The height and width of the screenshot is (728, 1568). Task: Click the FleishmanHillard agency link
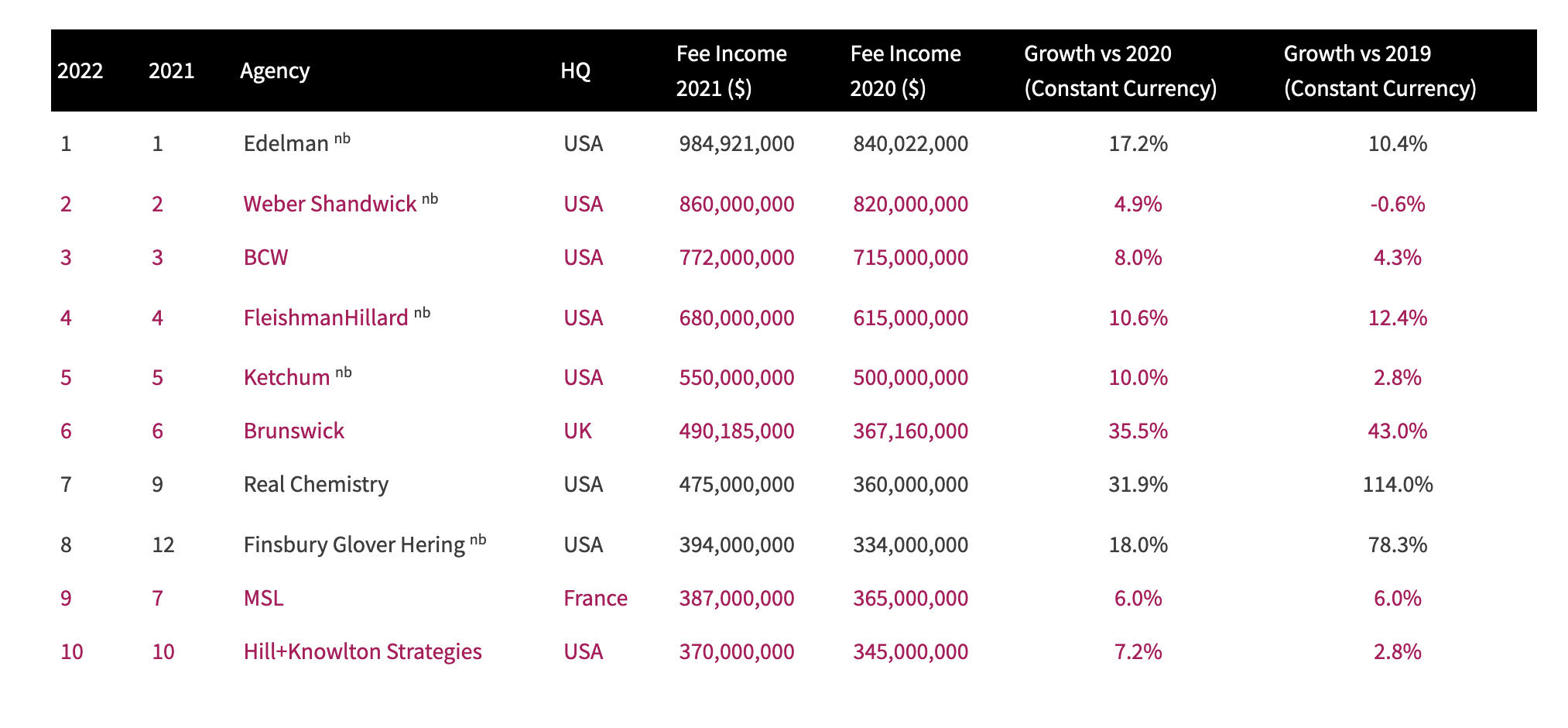325,318
